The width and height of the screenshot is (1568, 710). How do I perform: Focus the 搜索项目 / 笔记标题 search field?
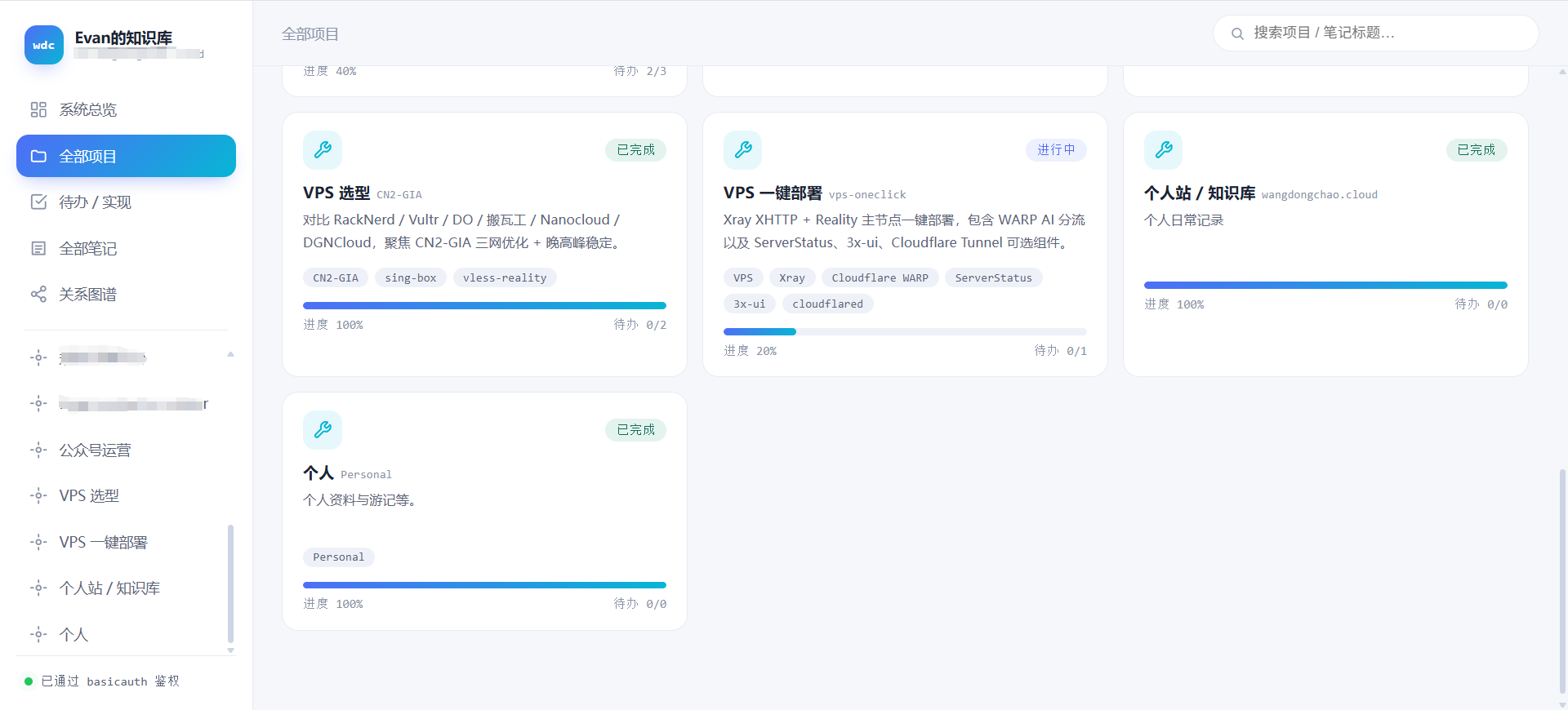pos(1376,33)
